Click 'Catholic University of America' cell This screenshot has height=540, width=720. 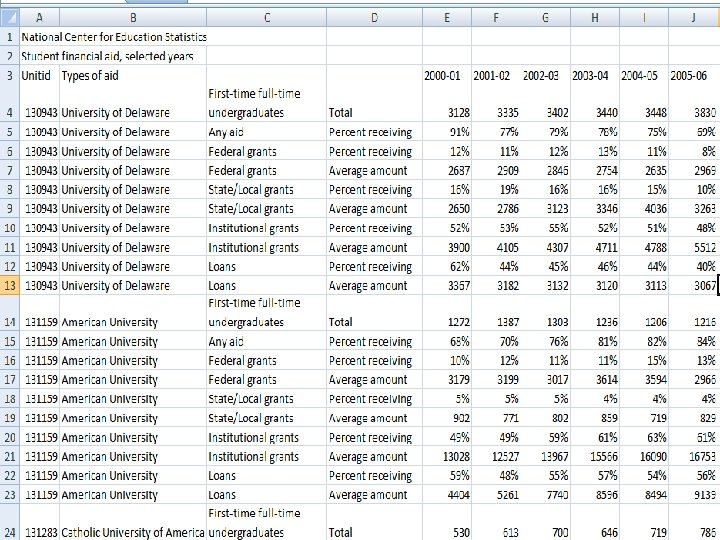click(x=132, y=533)
